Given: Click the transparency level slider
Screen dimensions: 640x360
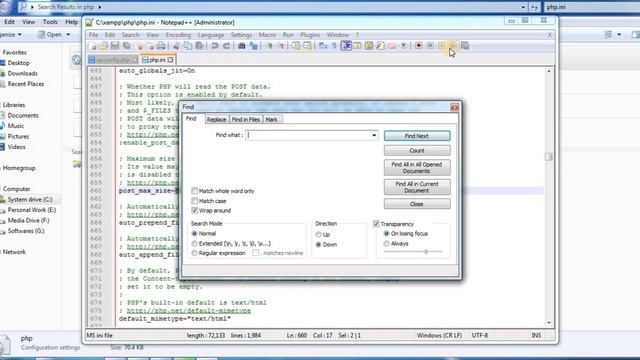Looking at the screenshot, I should (x=426, y=252).
